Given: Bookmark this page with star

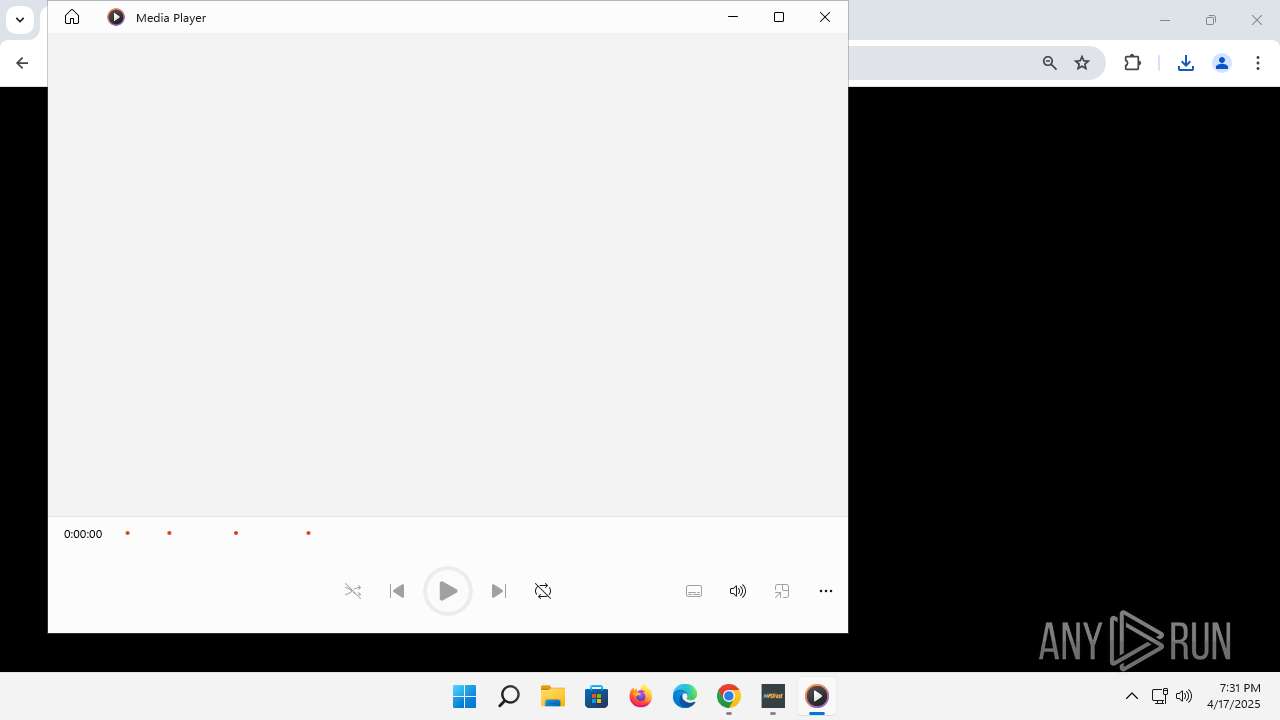Looking at the screenshot, I should (1082, 63).
